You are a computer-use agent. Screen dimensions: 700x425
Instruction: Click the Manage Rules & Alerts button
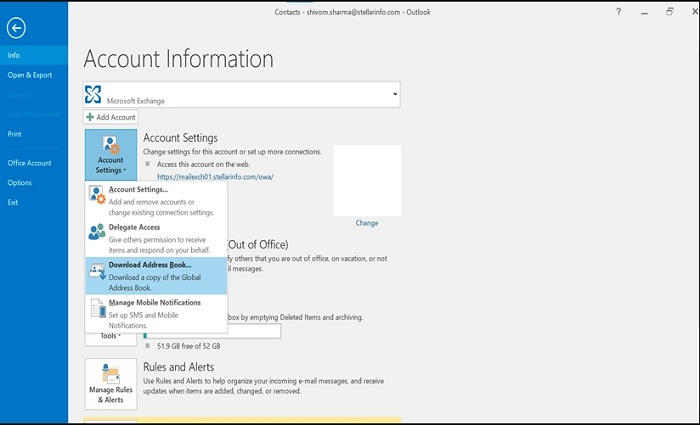(x=111, y=384)
